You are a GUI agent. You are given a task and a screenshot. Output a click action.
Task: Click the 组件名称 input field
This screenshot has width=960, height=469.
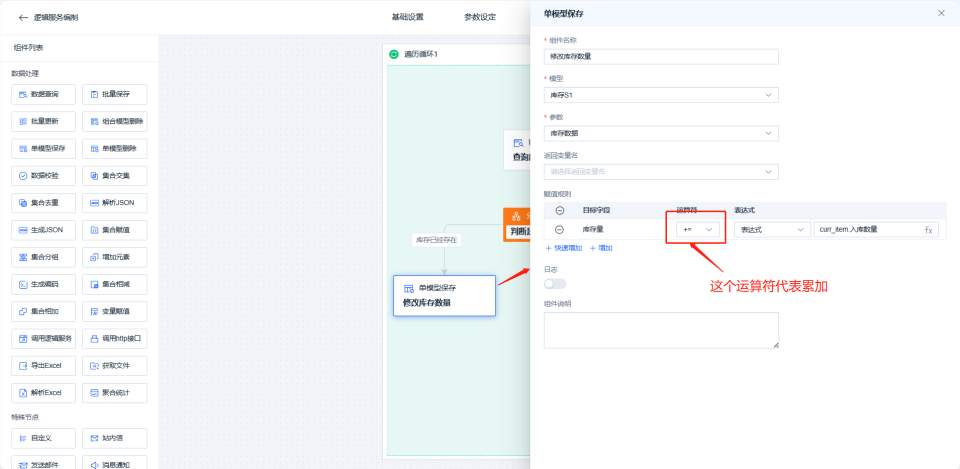pos(661,56)
